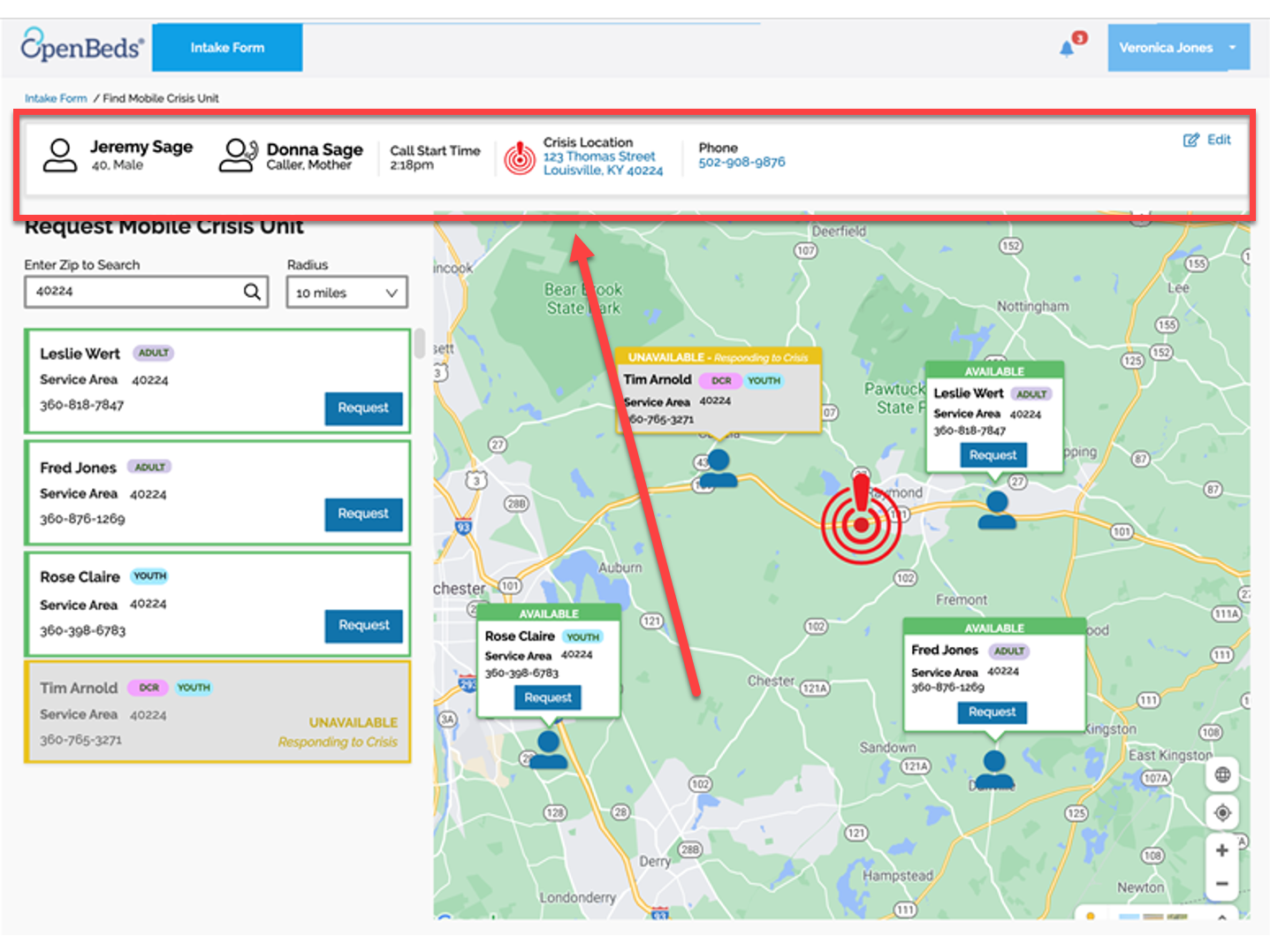1270x952 pixels.
Task: Zoom out the map with minus icon
Action: coord(1221,884)
